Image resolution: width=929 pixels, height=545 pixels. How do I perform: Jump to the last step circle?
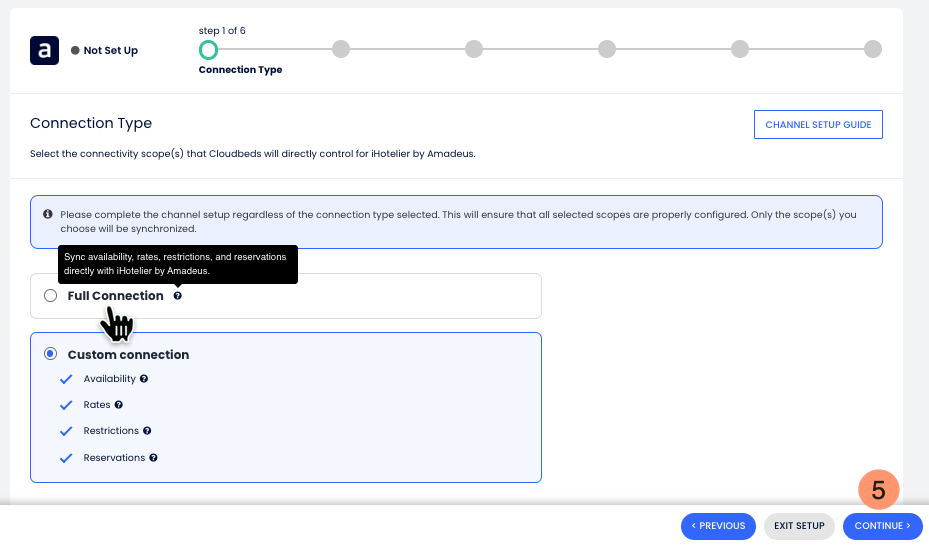coord(873,49)
